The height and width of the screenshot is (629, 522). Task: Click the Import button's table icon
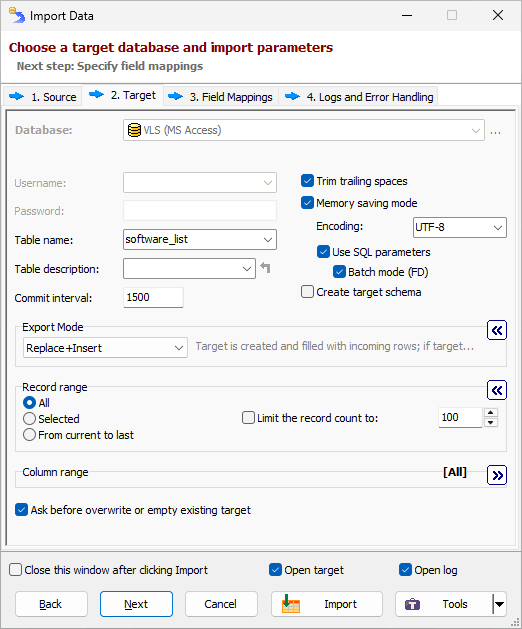(290, 604)
